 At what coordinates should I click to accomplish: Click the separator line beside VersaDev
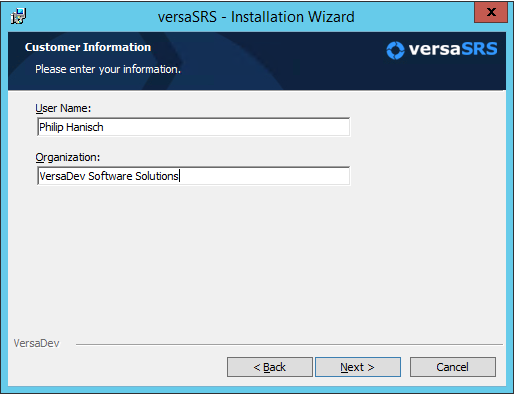click(289, 344)
